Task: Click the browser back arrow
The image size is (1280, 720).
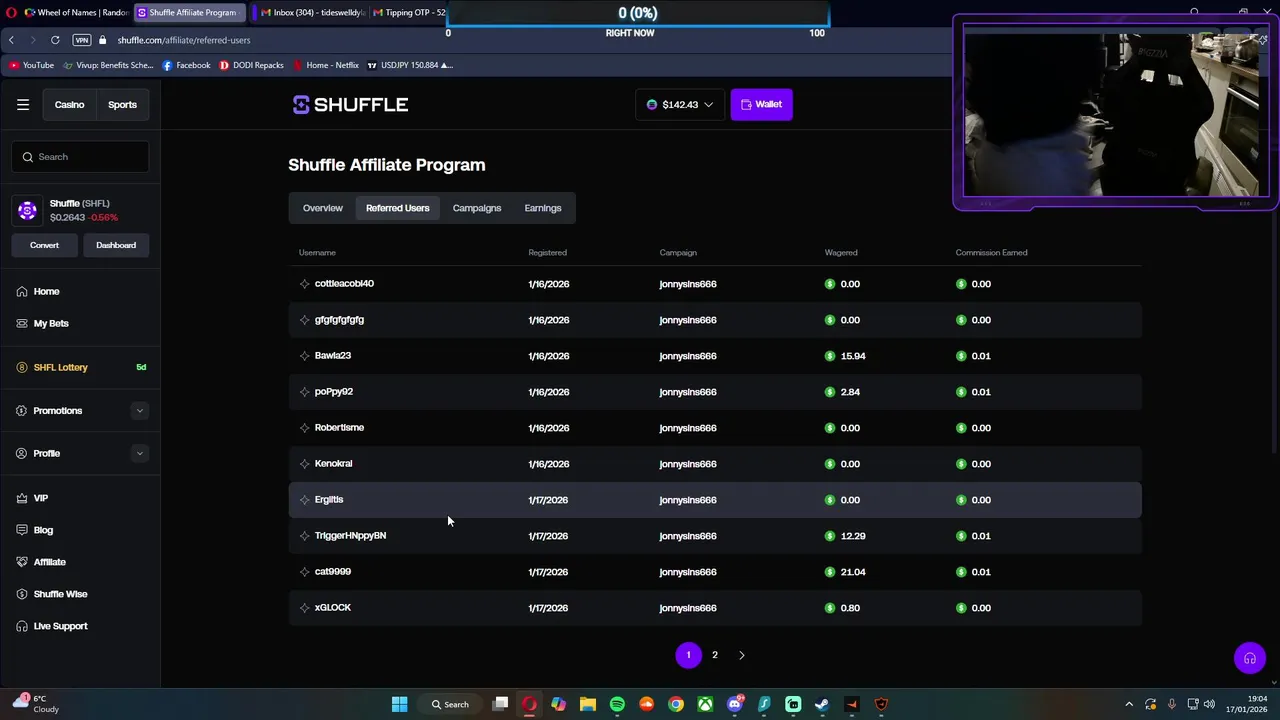Action: (11, 40)
